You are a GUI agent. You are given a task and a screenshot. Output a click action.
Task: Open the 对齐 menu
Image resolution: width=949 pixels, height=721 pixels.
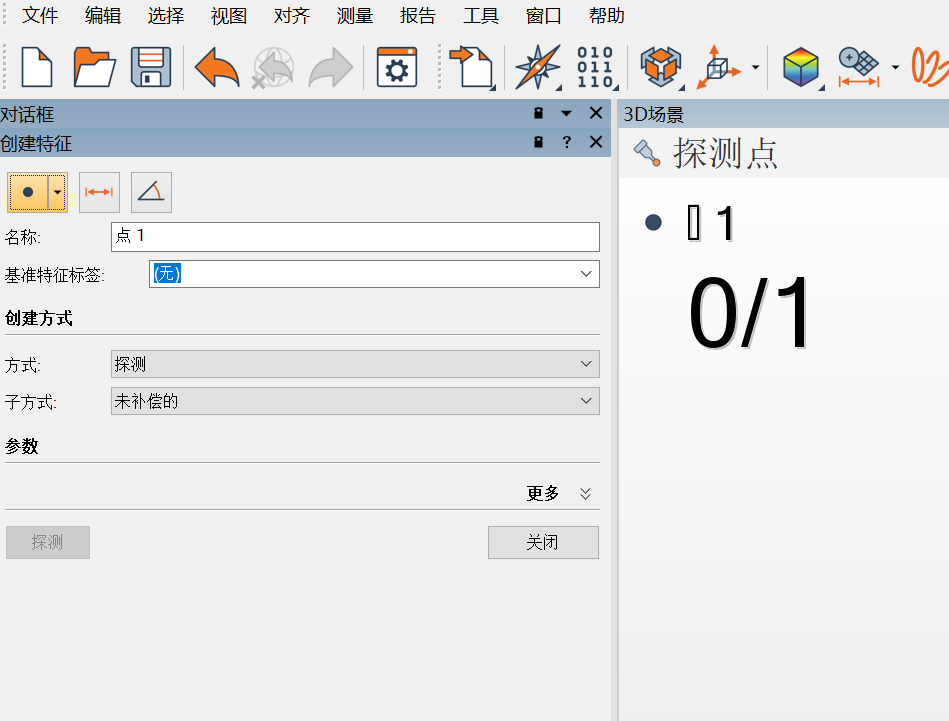[292, 15]
